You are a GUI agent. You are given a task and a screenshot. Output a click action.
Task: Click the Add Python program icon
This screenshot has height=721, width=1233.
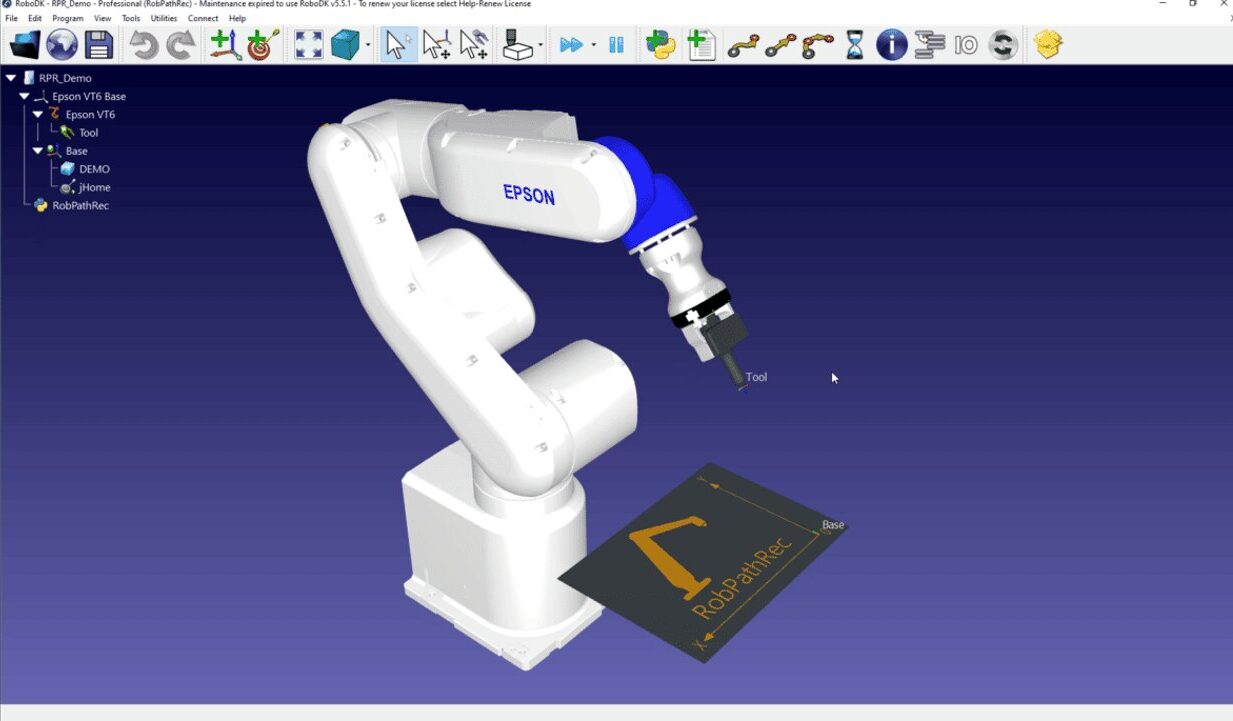[660, 45]
